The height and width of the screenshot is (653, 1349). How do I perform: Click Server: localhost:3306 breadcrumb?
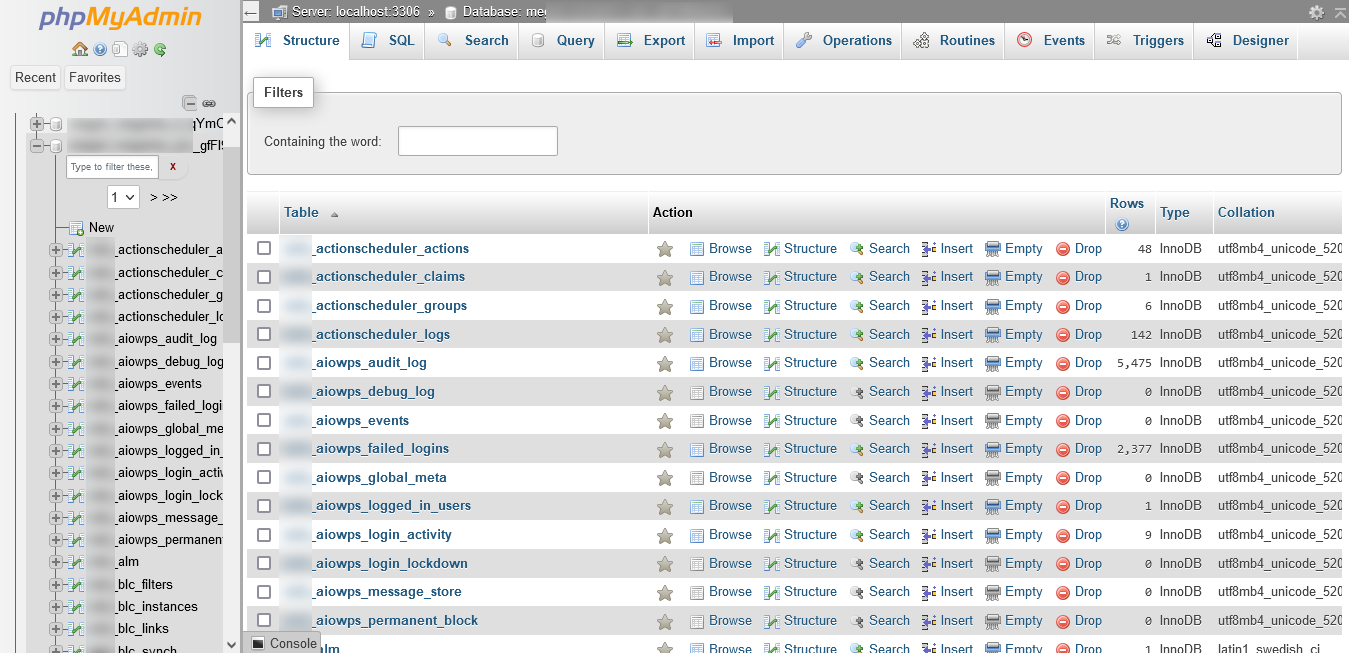point(355,12)
